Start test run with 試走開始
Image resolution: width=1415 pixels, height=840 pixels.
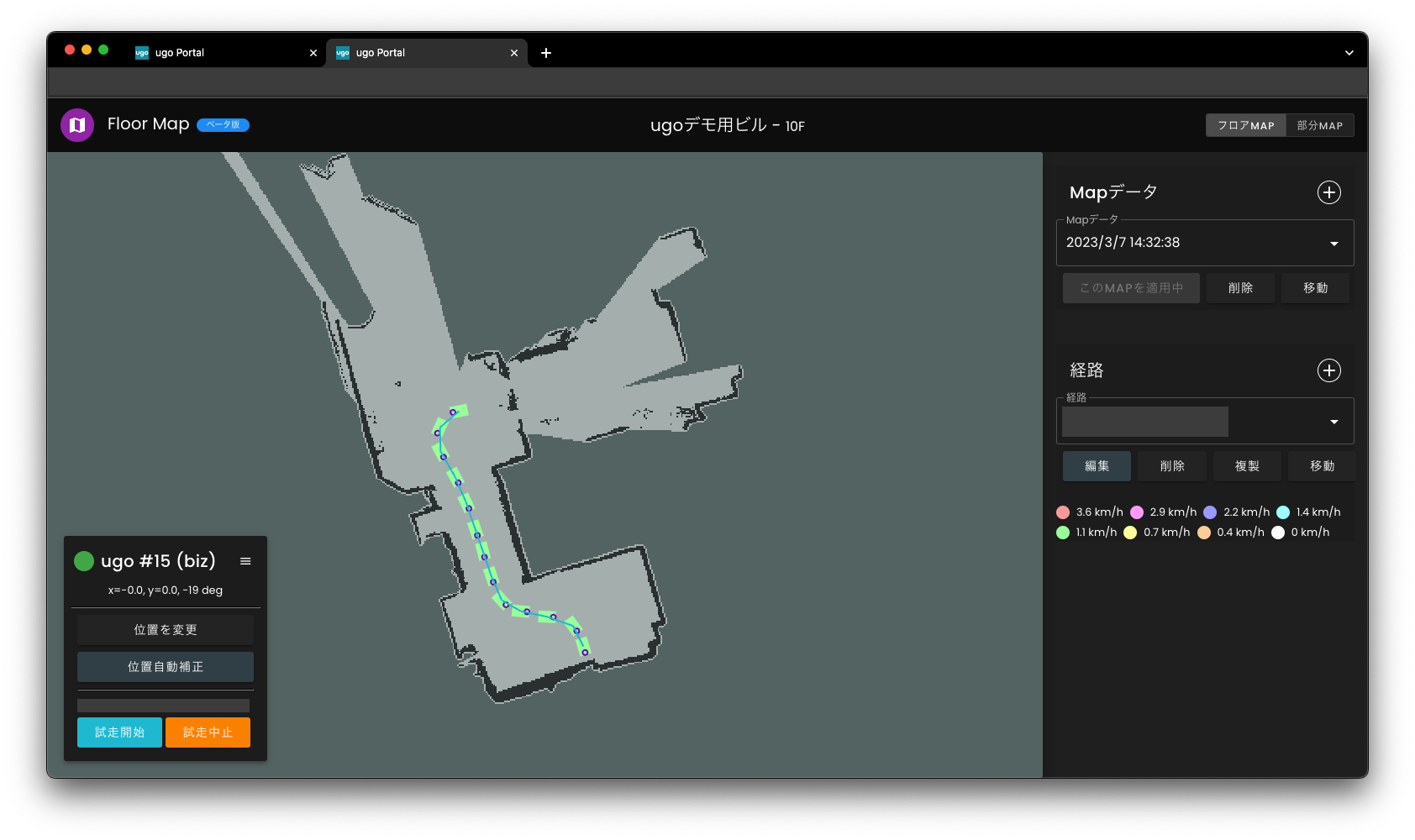(119, 732)
